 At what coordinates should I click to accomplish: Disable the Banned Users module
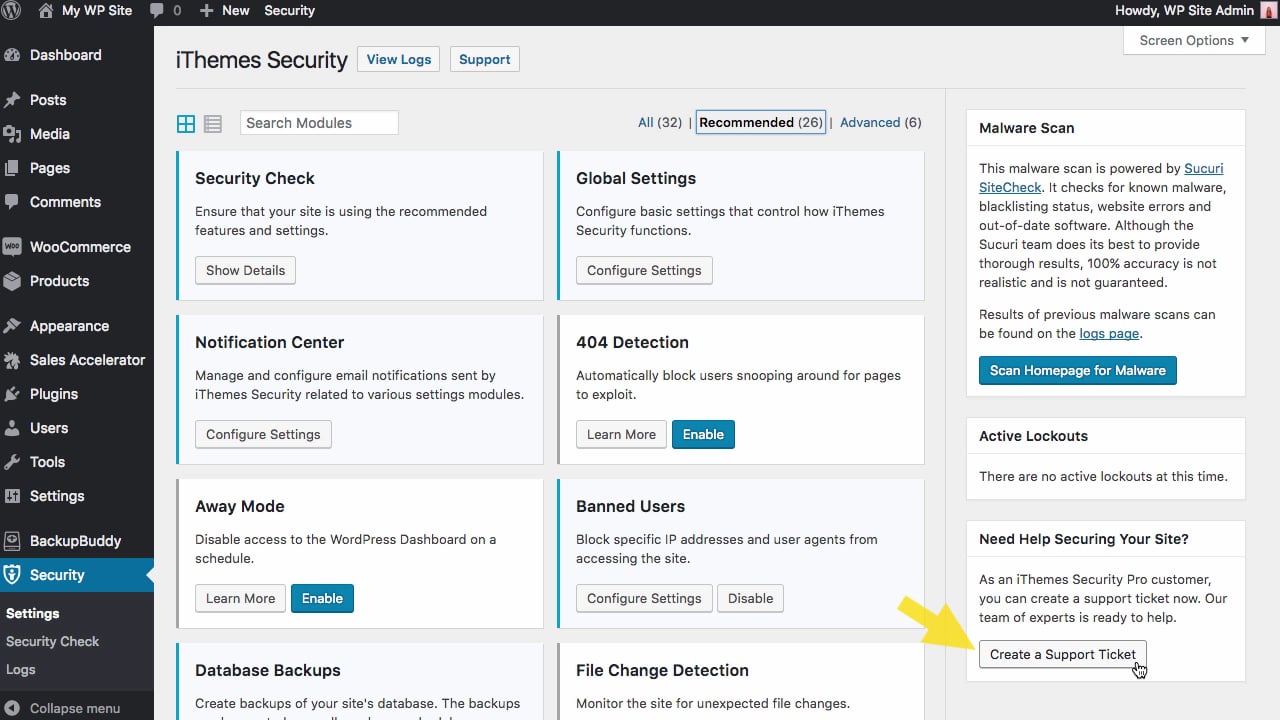point(750,598)
